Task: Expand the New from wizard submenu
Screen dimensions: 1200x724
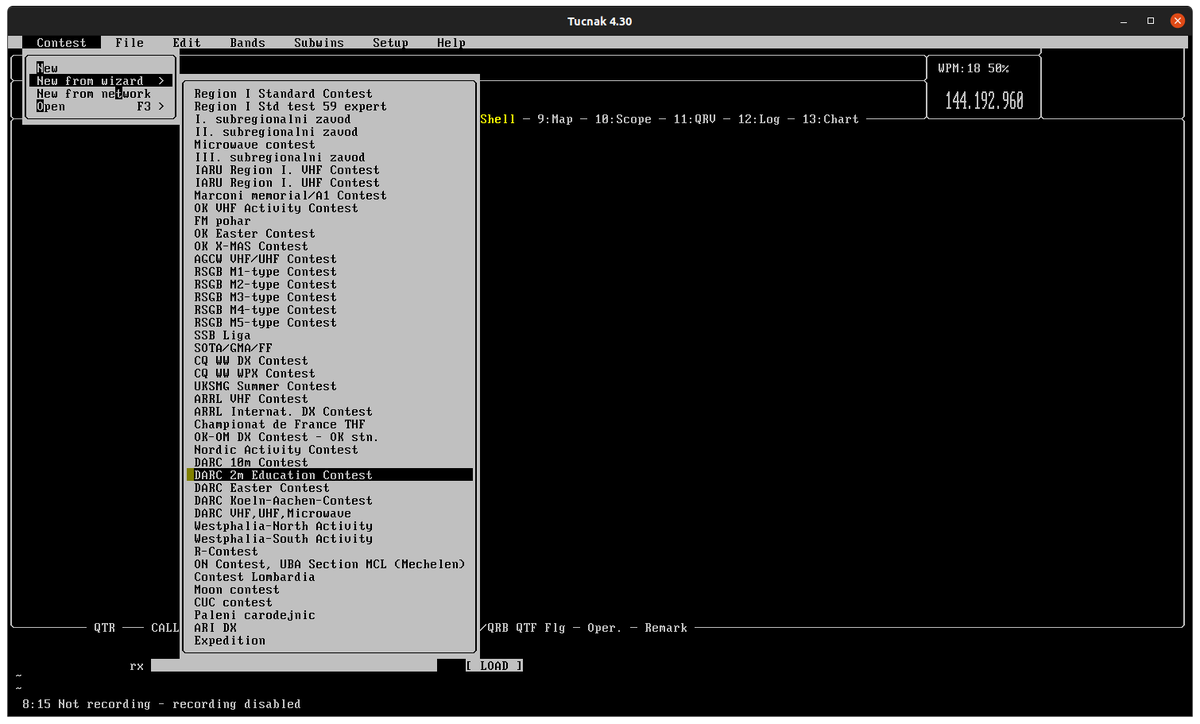Action: tap(101, 81)
